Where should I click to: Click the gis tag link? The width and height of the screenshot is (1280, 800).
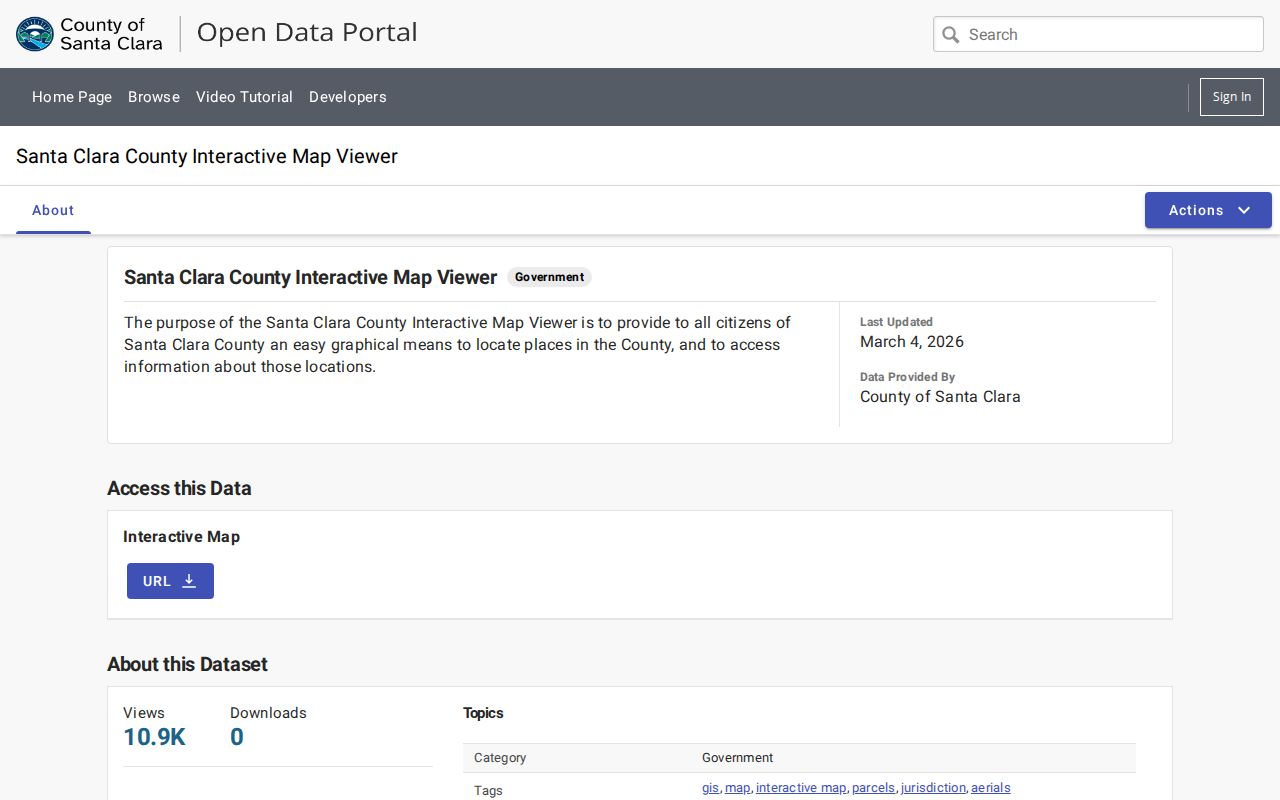[x=710, y=788]
